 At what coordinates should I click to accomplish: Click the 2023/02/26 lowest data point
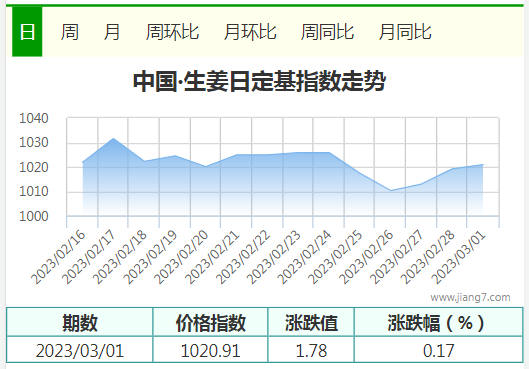point(391,191)
